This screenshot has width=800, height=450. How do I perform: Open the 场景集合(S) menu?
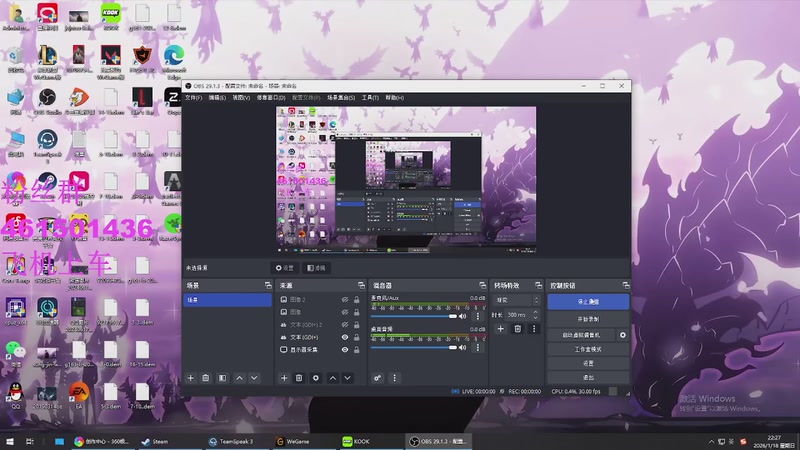coord(341,97)
